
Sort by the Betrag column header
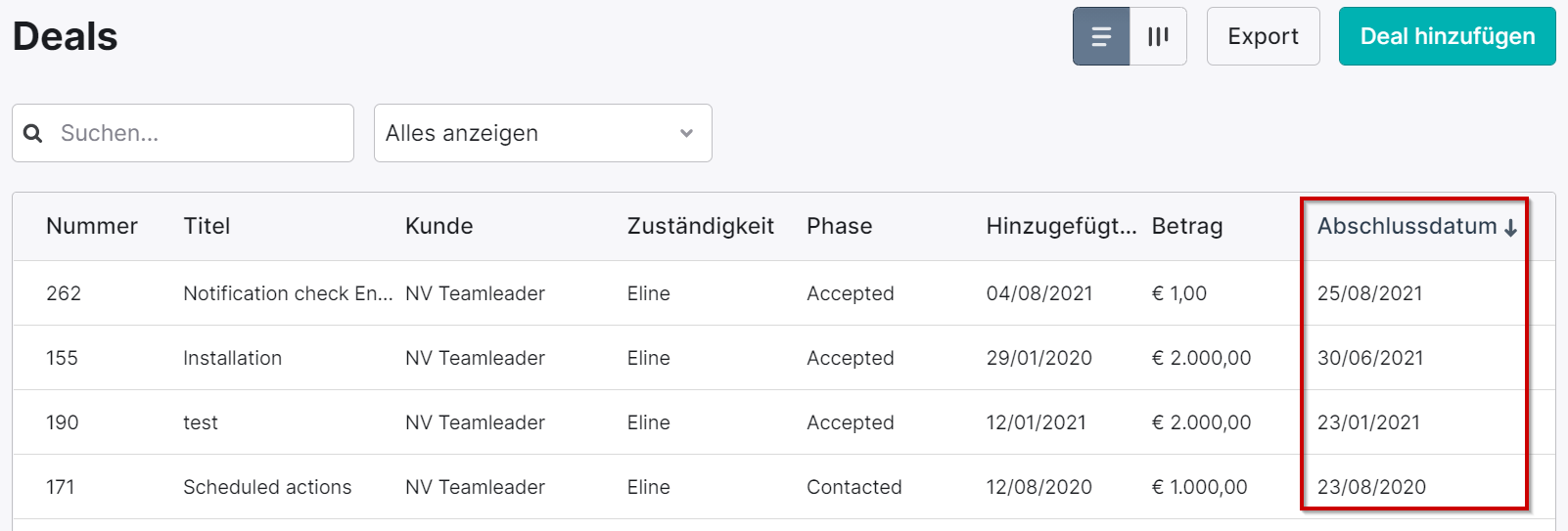click(1187, 226)
